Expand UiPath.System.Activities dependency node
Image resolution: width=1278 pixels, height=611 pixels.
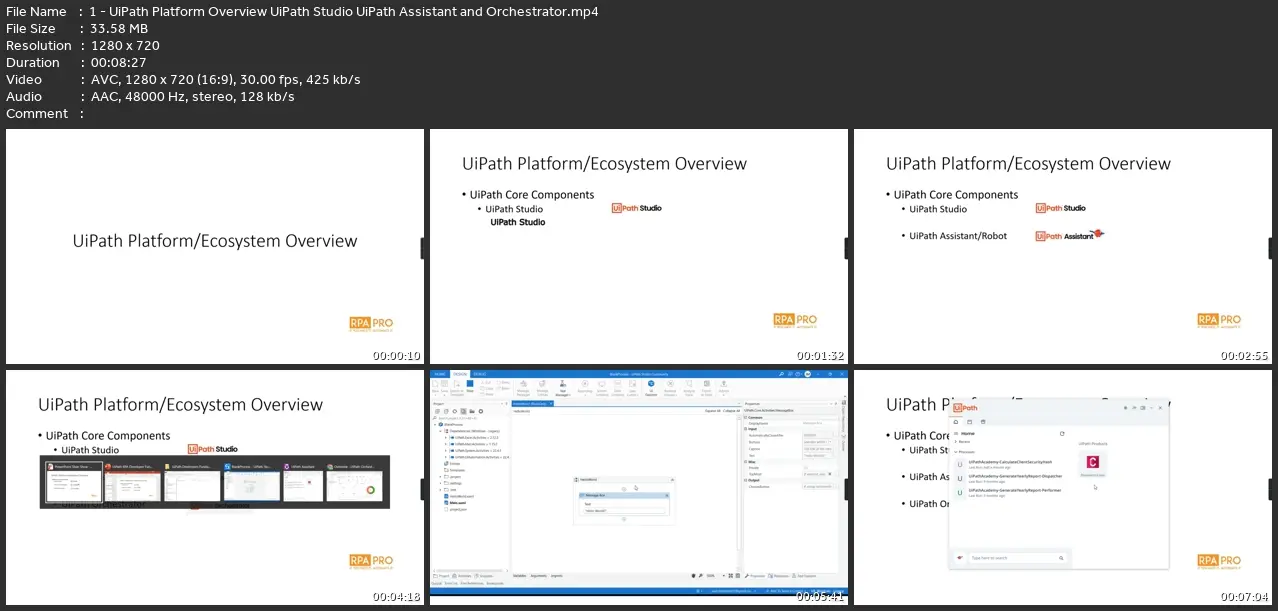tap(446, 450)
